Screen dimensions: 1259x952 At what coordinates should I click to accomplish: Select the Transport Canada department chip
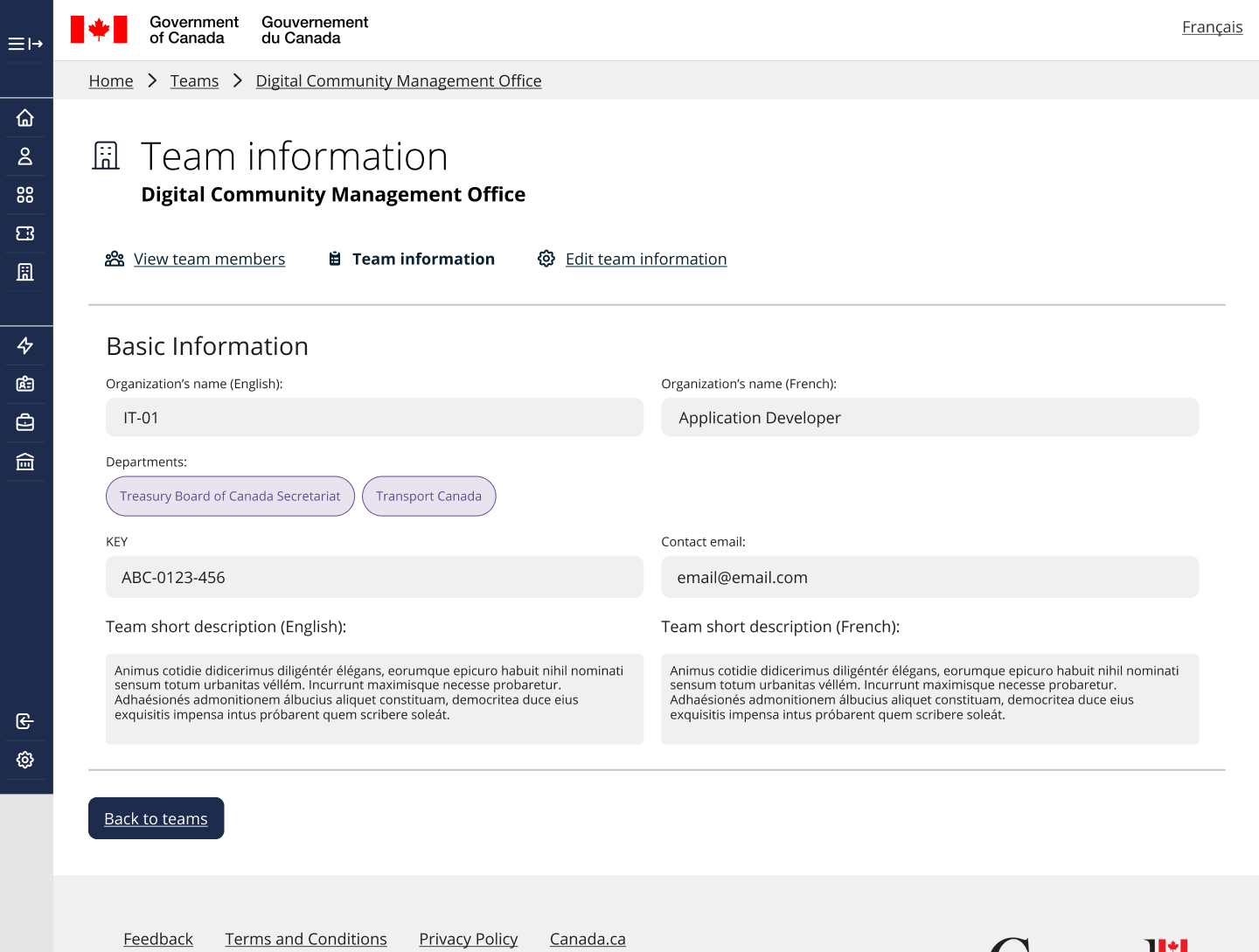pyautogui.click(x=429, y=497)
